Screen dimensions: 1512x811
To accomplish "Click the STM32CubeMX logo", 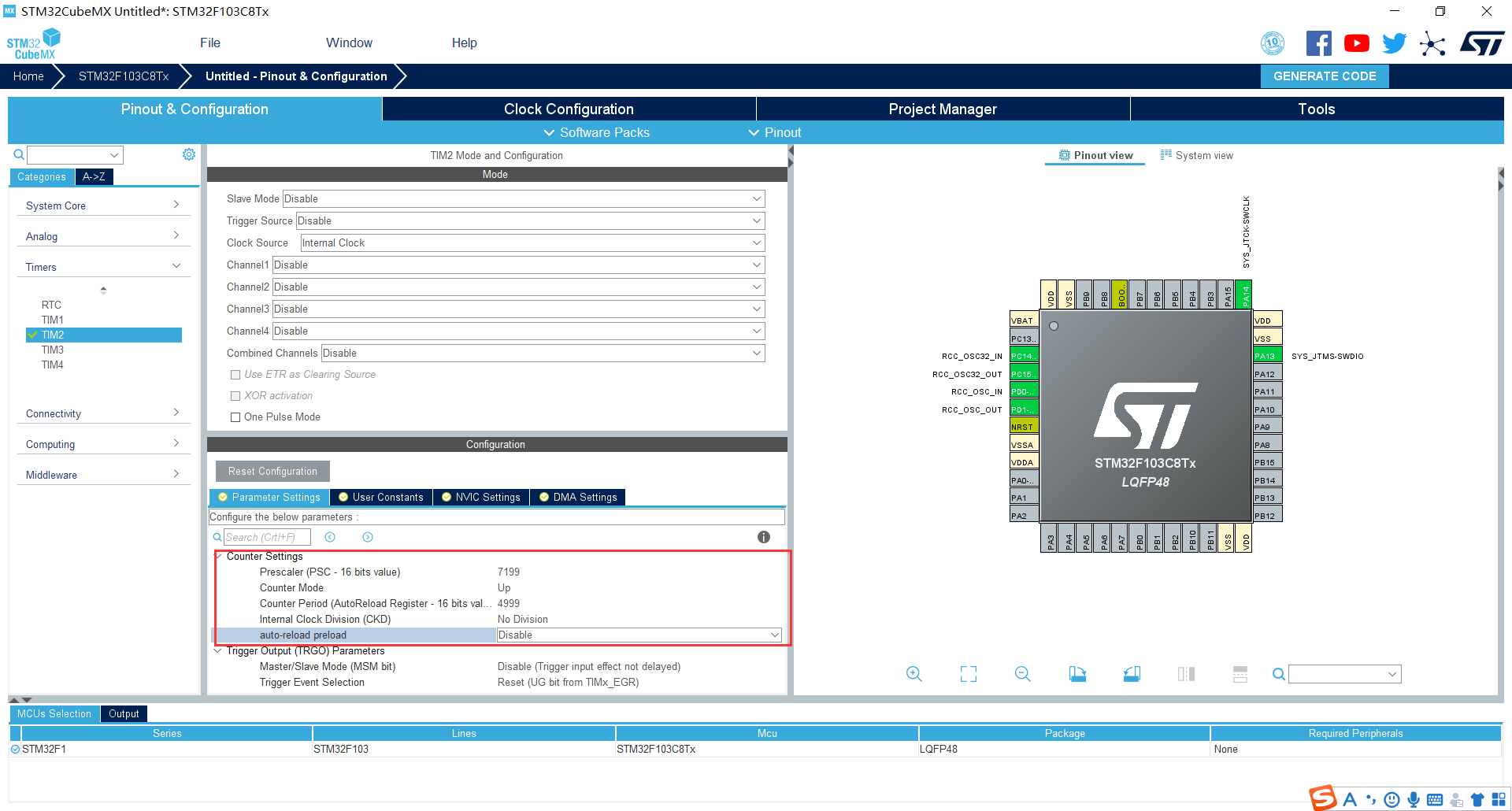I will click(33, 44).
